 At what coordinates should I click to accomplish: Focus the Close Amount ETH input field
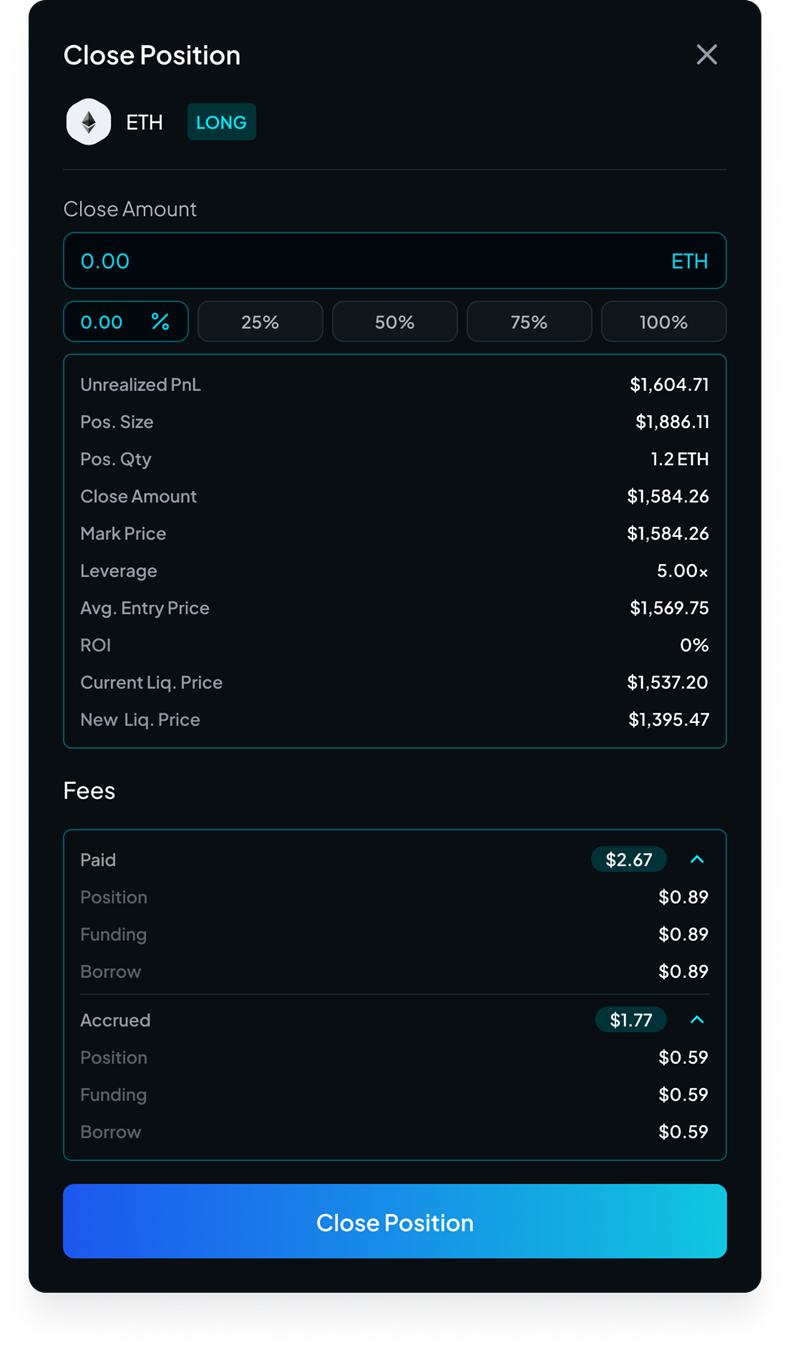360,261
